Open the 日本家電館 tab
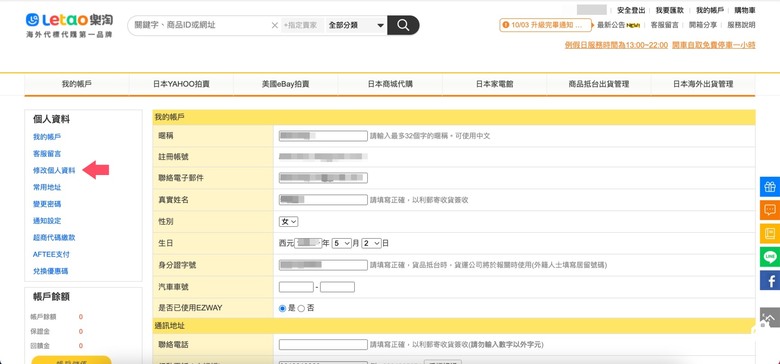This screenshot has width=780, height=364. click(494, 84)
